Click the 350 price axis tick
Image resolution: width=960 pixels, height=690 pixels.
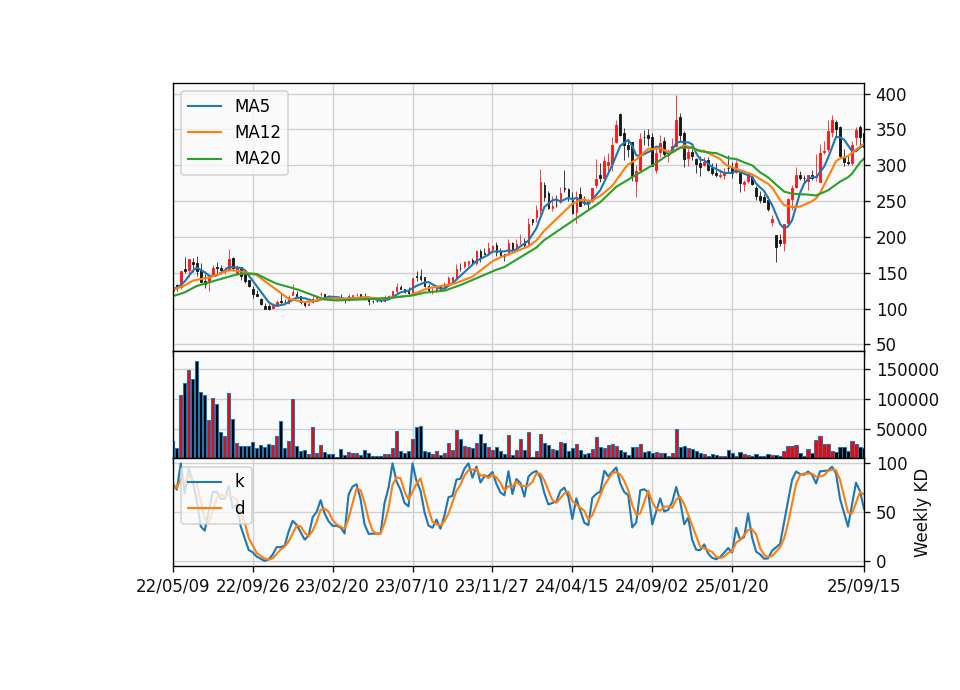click(891, 130)
